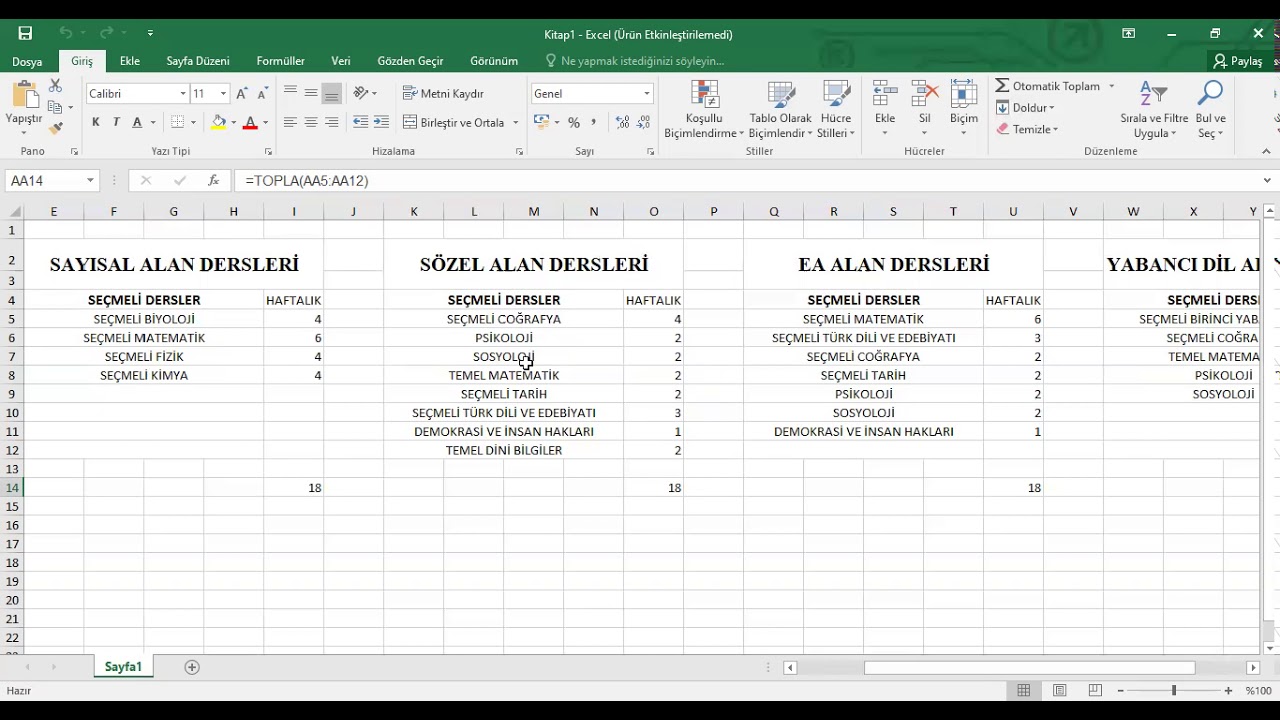Screen dimensions: 1280x720
Task: Open Bul ve Seç search
Action: [1210, 109]
